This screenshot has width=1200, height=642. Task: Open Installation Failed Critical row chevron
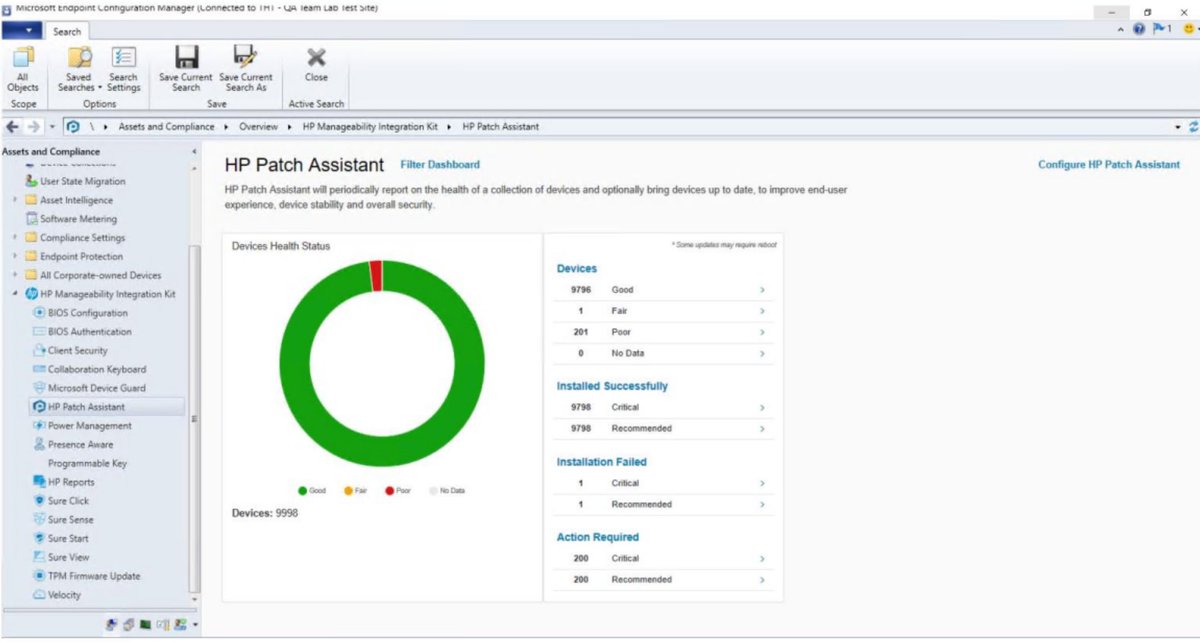pyautogui.click(x=762, y=484)
